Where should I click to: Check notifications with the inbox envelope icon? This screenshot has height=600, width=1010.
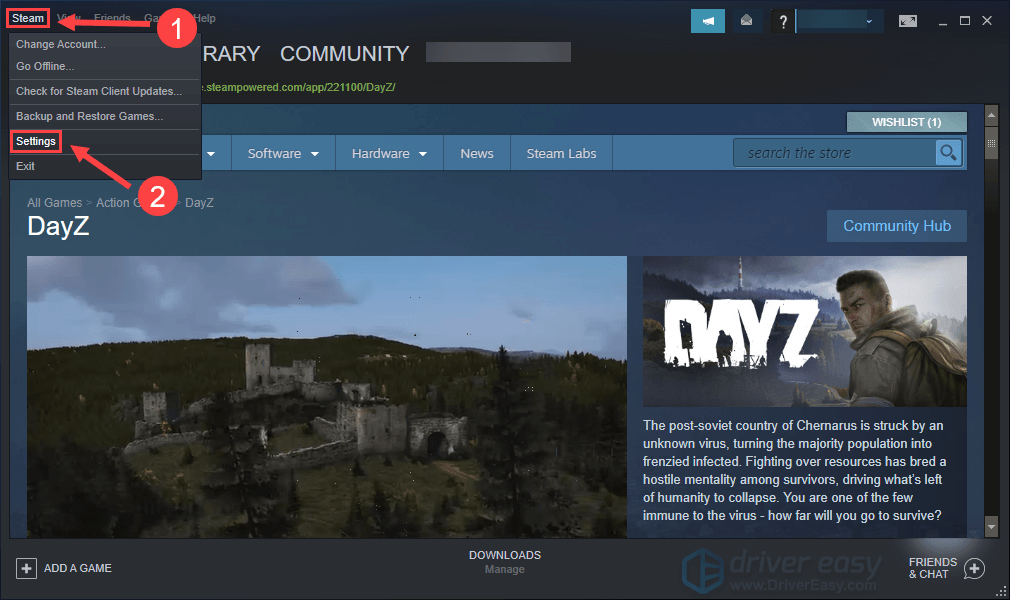tap(746, 20)
